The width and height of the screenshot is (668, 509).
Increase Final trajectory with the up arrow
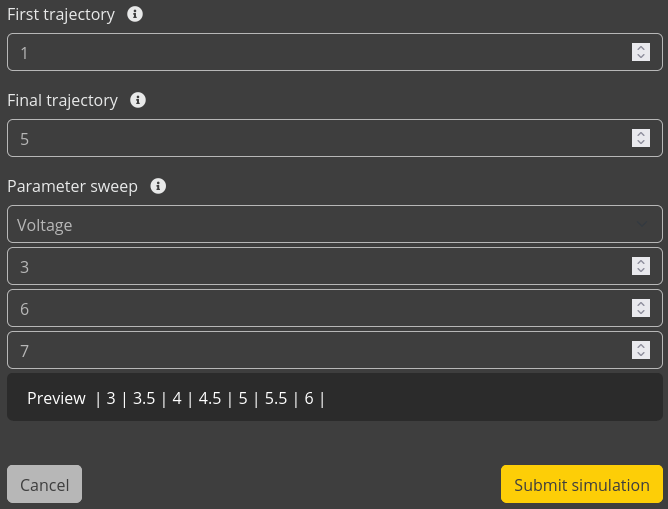point(641,134)
